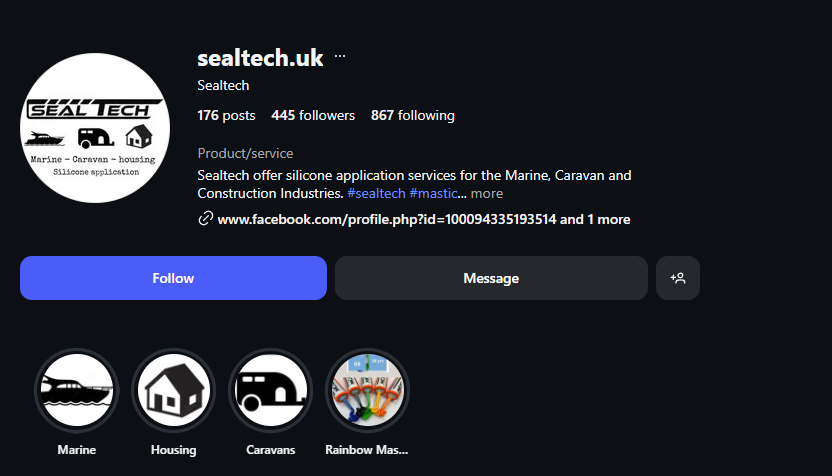The height and width of the screenshot is (476, 832).
Task: Click the chain link icon before the Facebook URL
Action: coord(205,219)
